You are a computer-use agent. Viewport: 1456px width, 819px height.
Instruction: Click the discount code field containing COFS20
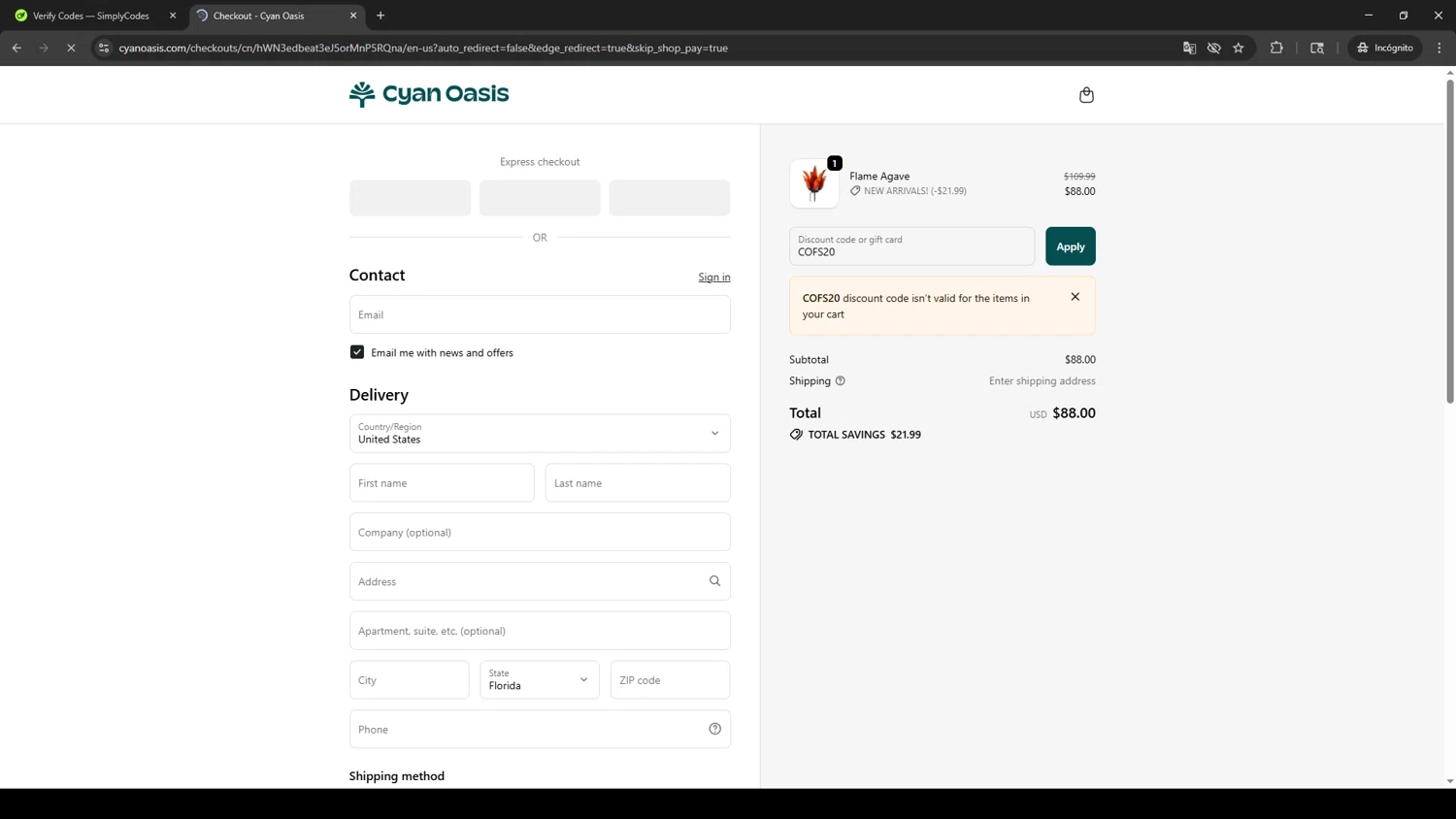tap(911, 246)
